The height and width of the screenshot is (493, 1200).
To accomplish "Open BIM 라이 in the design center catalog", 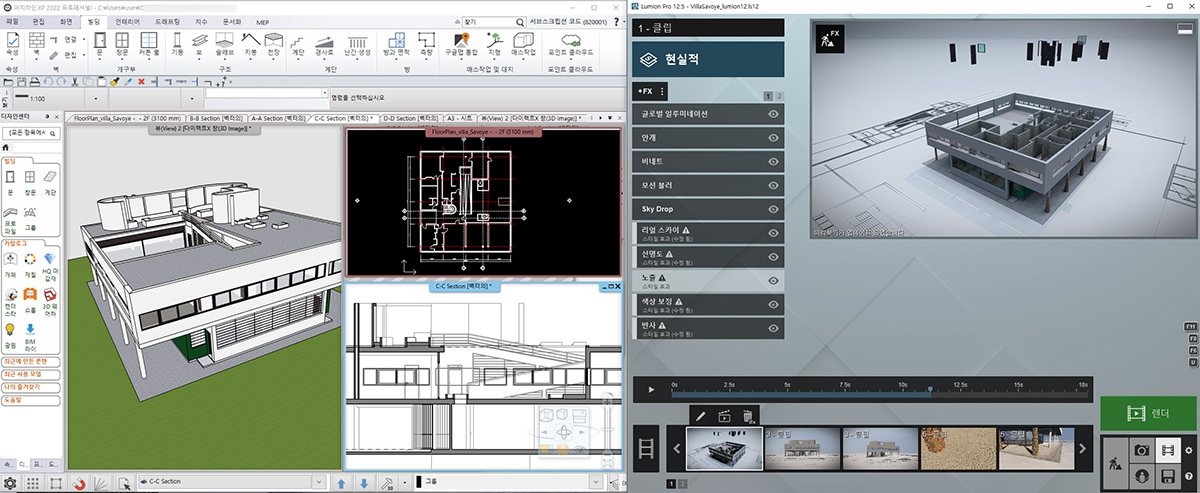I will click(30, 333).
